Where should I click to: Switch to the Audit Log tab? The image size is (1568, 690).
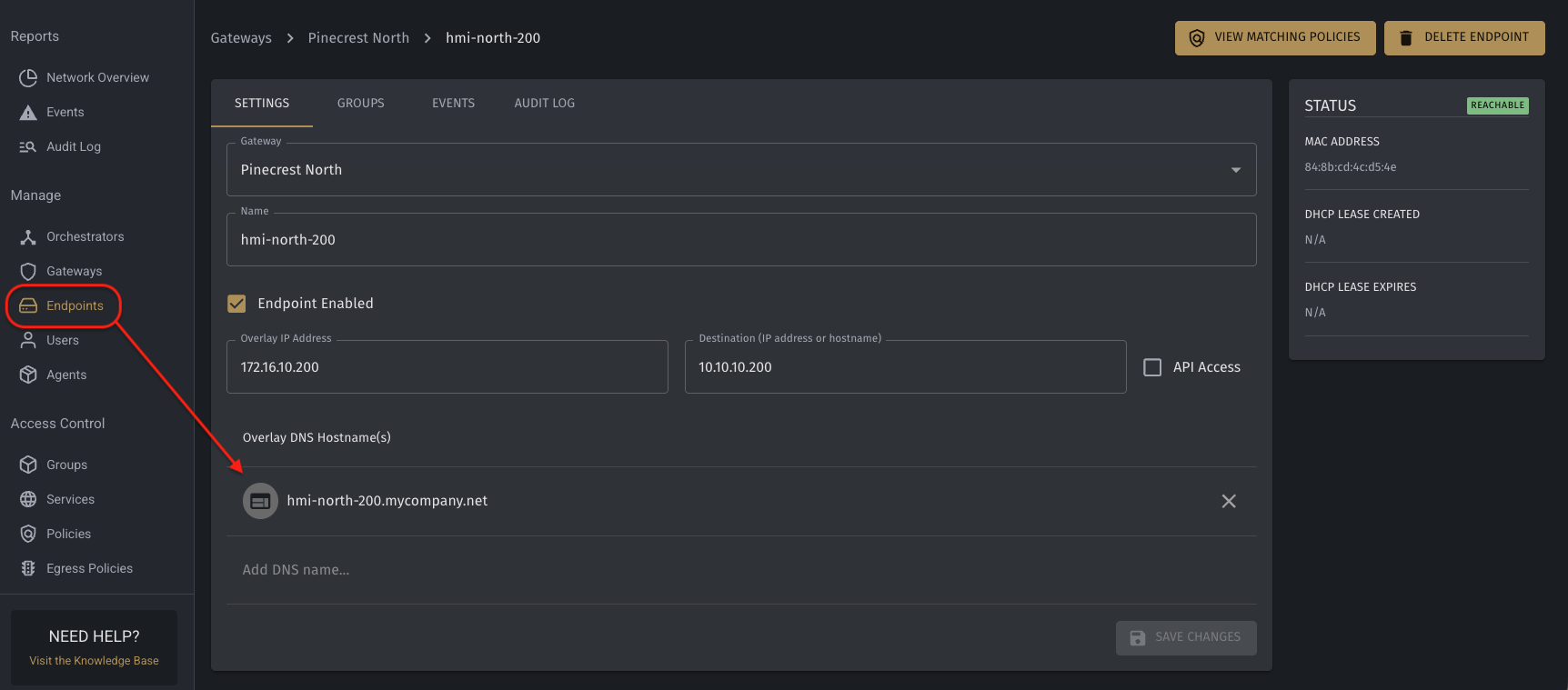(x=545, y=104)
